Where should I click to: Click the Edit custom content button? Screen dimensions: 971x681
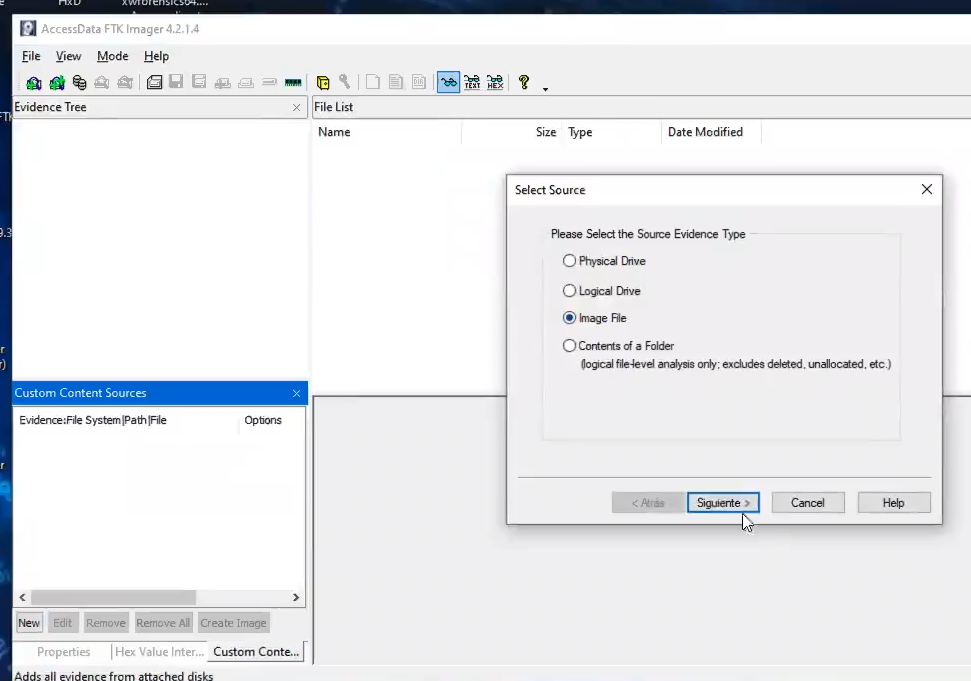tap(63, 623)
